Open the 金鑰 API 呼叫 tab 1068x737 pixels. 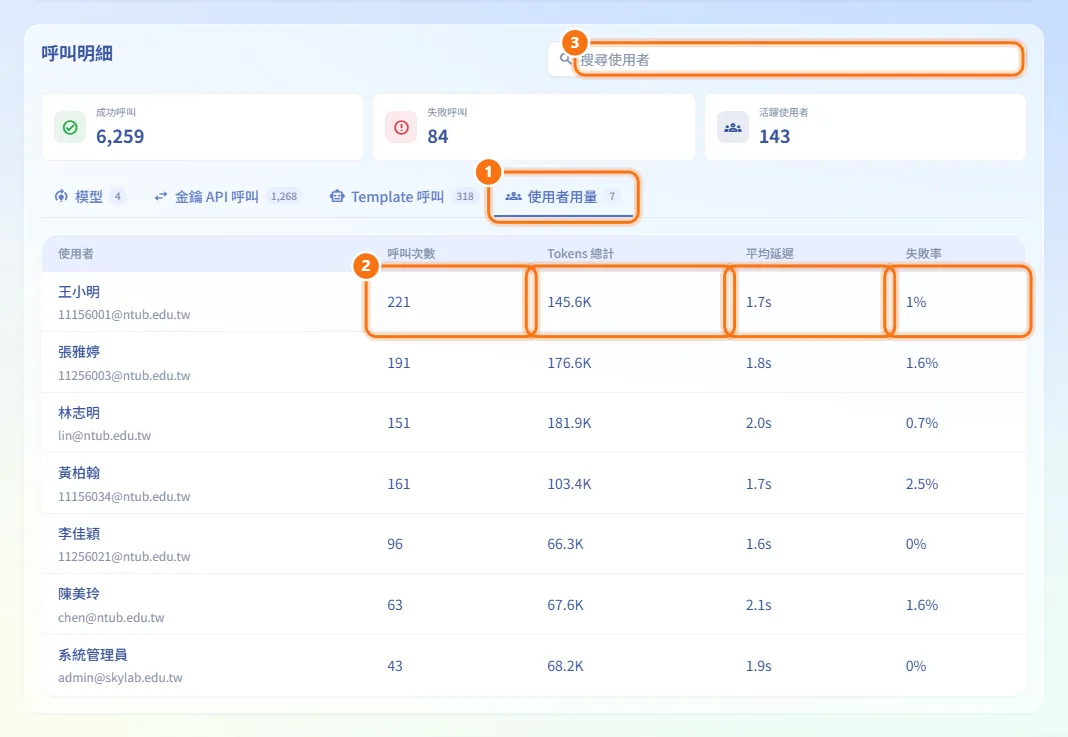click(x=227, y=197)
